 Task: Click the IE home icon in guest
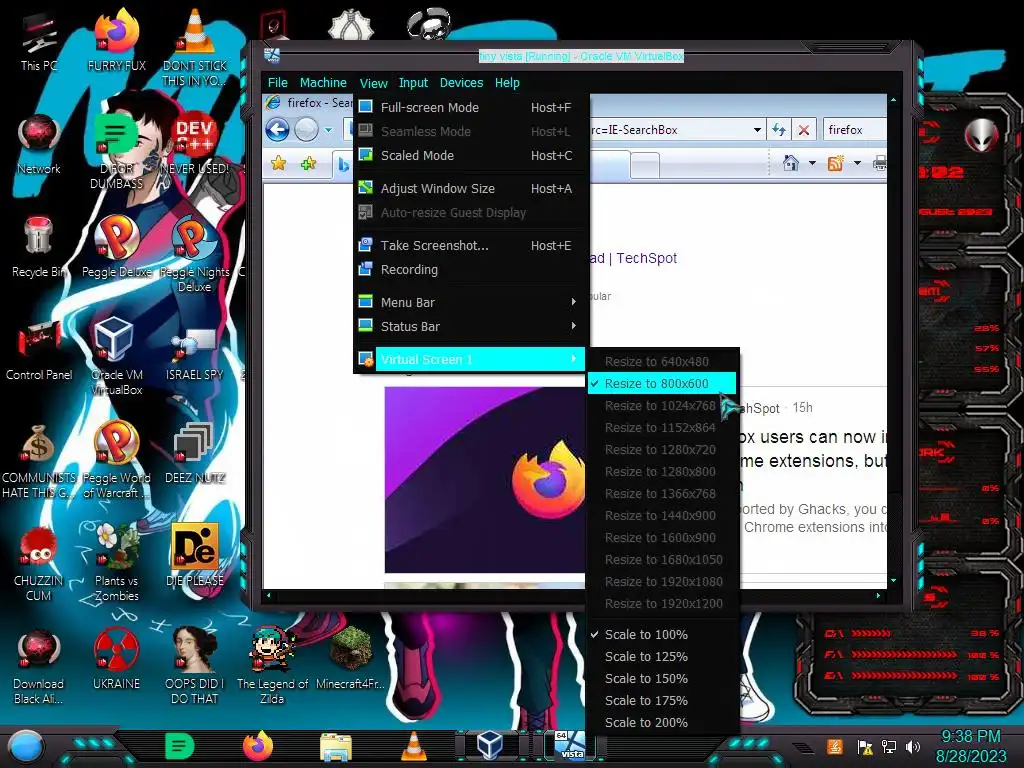791,163
